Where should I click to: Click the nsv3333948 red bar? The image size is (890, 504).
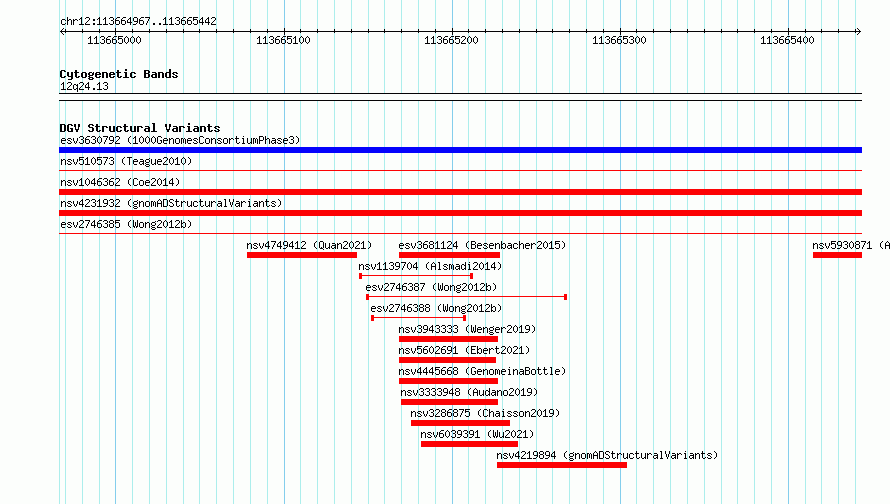pyautogui.click(x=450, y=402)
